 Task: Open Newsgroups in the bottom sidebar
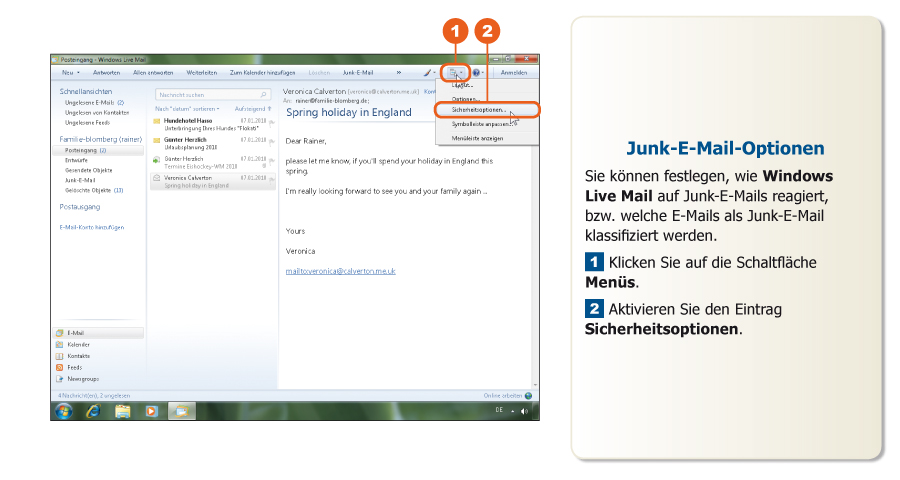[x=82, y=380]
